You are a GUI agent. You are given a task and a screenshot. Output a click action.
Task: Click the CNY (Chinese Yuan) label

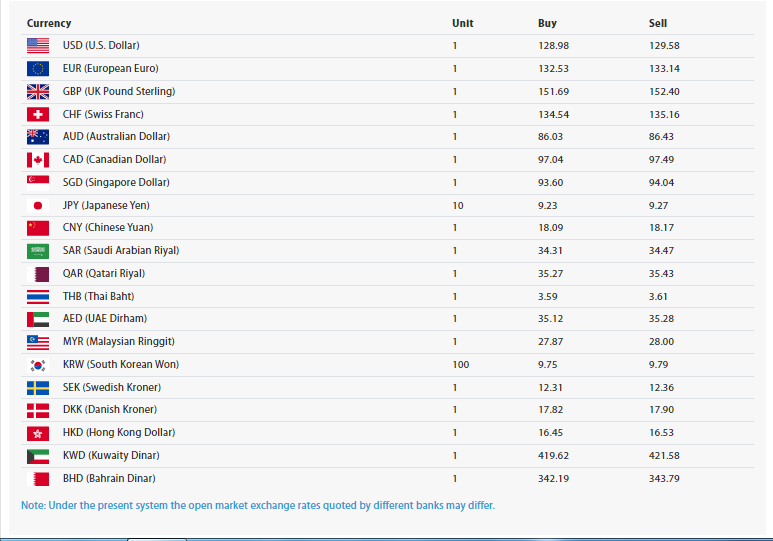tap(108, 228)
